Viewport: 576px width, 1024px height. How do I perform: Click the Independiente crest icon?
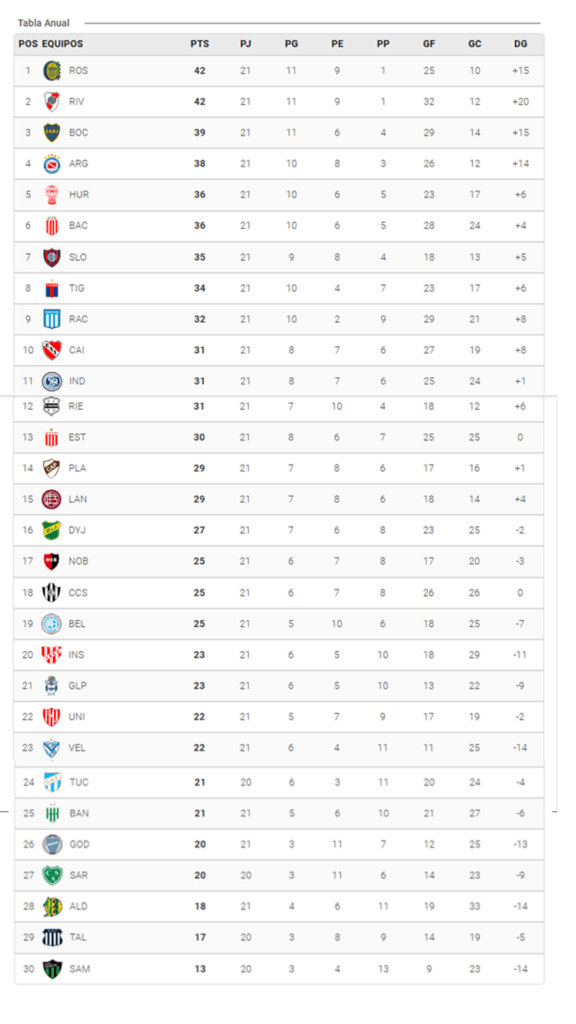coord(52,350)
